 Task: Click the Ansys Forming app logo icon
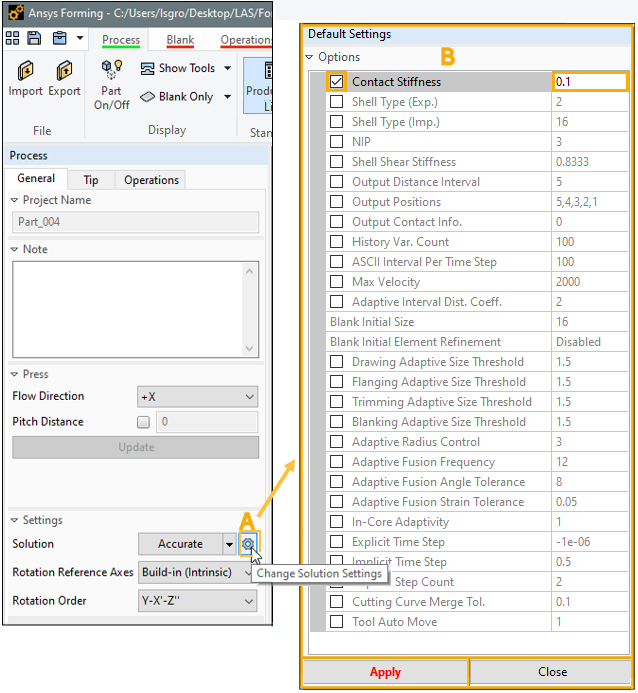pos(15,13)
